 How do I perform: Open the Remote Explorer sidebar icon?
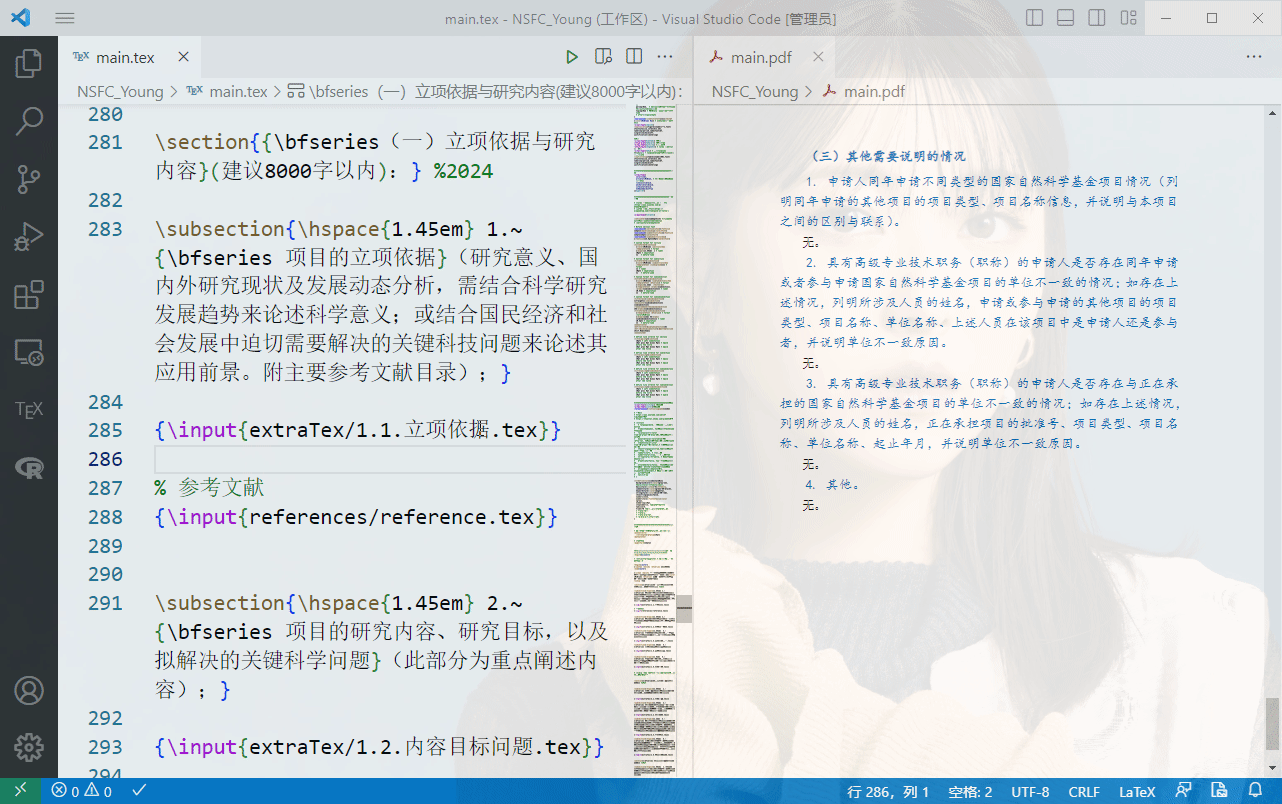coord(29,352)
